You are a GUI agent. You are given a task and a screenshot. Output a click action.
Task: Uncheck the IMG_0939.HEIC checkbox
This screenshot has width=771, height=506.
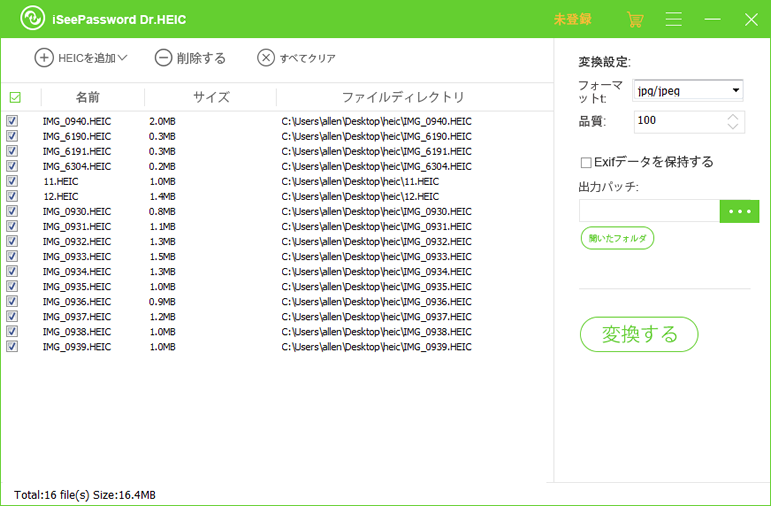[x=12, y=346]
